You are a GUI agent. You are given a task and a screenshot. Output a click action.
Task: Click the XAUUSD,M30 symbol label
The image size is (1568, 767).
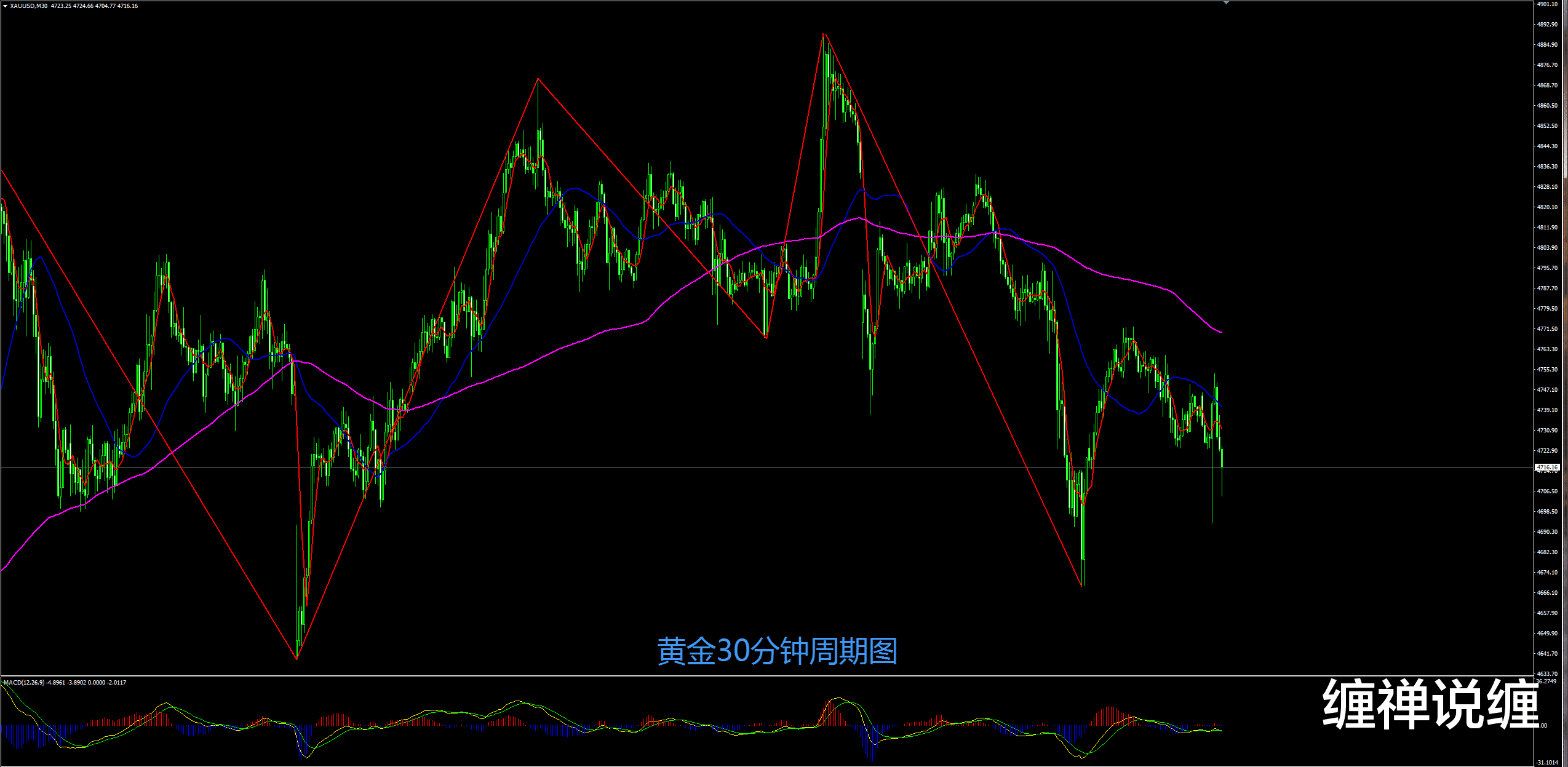pyautogui.click(x=29, y=6)
